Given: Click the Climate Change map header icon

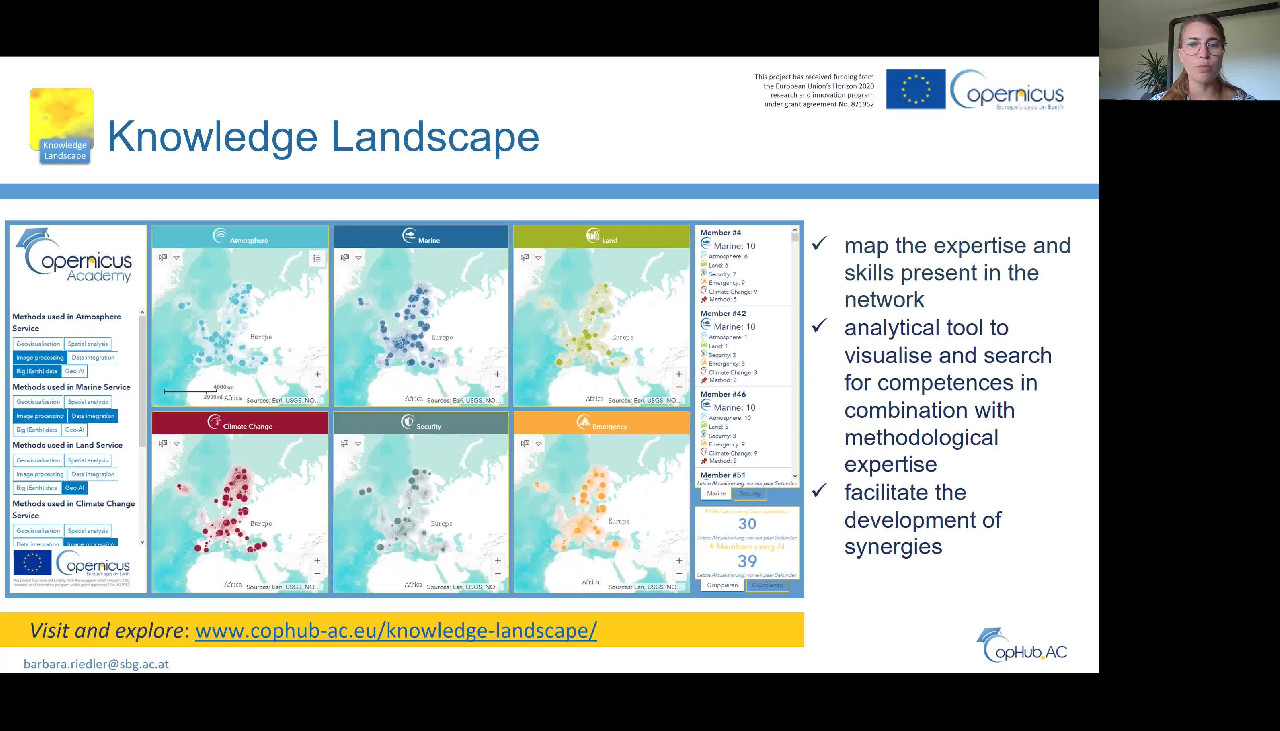Looking at the screenshot, I should pyautogui.click(x=212, y=423).
